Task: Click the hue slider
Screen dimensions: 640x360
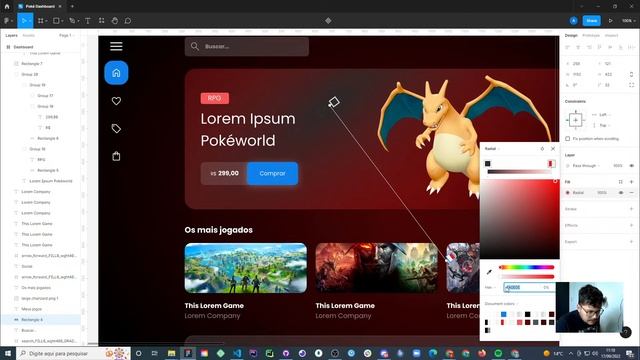Action: pyautogui.click(x=527, y=267)
